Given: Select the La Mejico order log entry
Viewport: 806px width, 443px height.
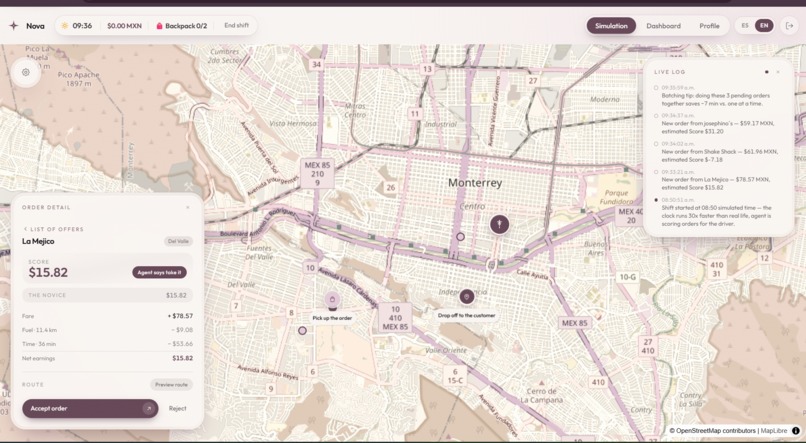Looking at the screenshot, I should pos(718,180).
